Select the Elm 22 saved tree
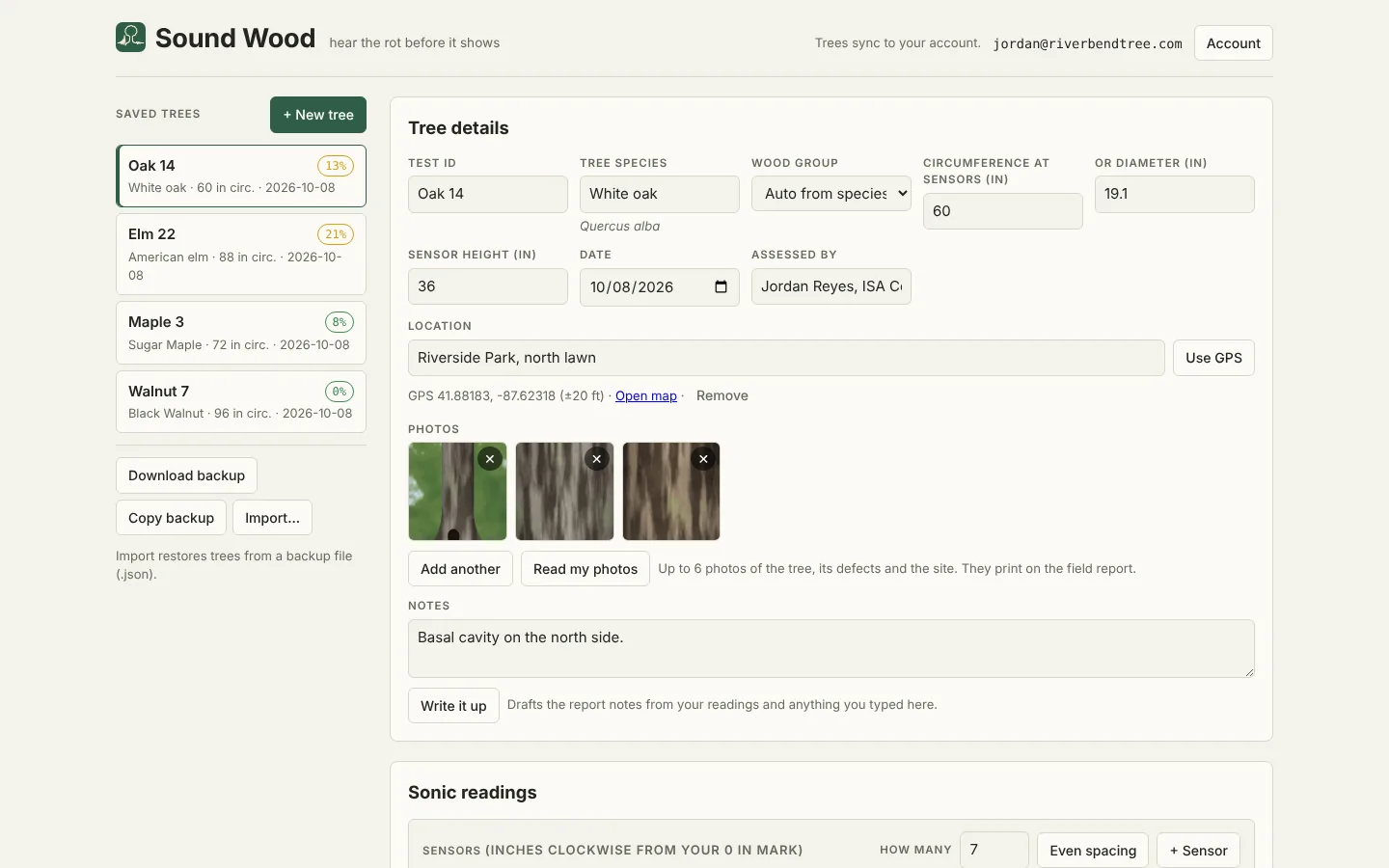The height and width of the screenshot is (868, 1389). 241,255
